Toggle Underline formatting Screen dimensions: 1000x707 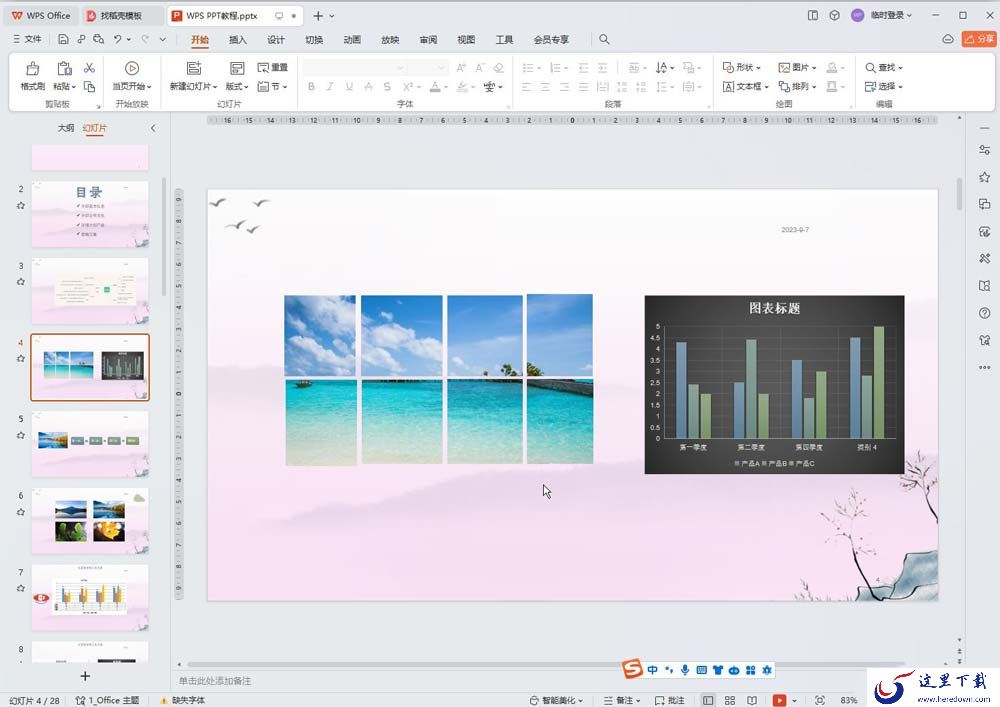pos(349,87)
